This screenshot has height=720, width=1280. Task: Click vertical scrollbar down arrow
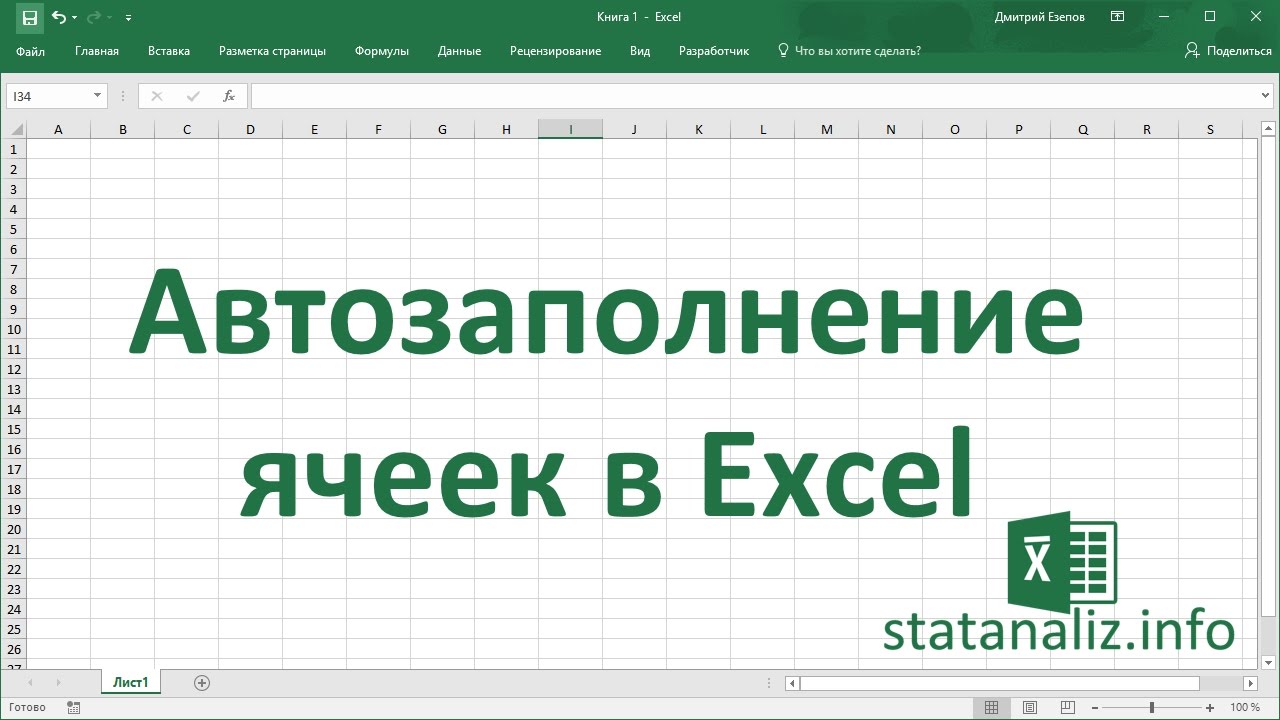coord(1268,662)
